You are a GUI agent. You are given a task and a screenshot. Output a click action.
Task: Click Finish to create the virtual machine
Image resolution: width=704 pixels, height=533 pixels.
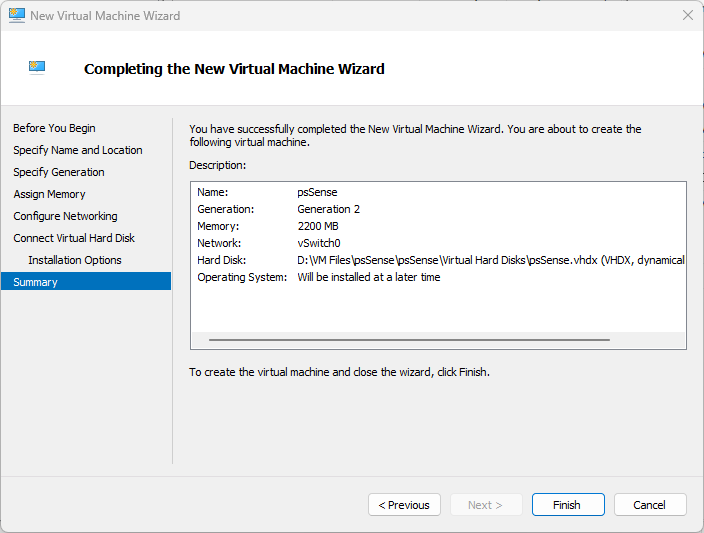[567, 505]
